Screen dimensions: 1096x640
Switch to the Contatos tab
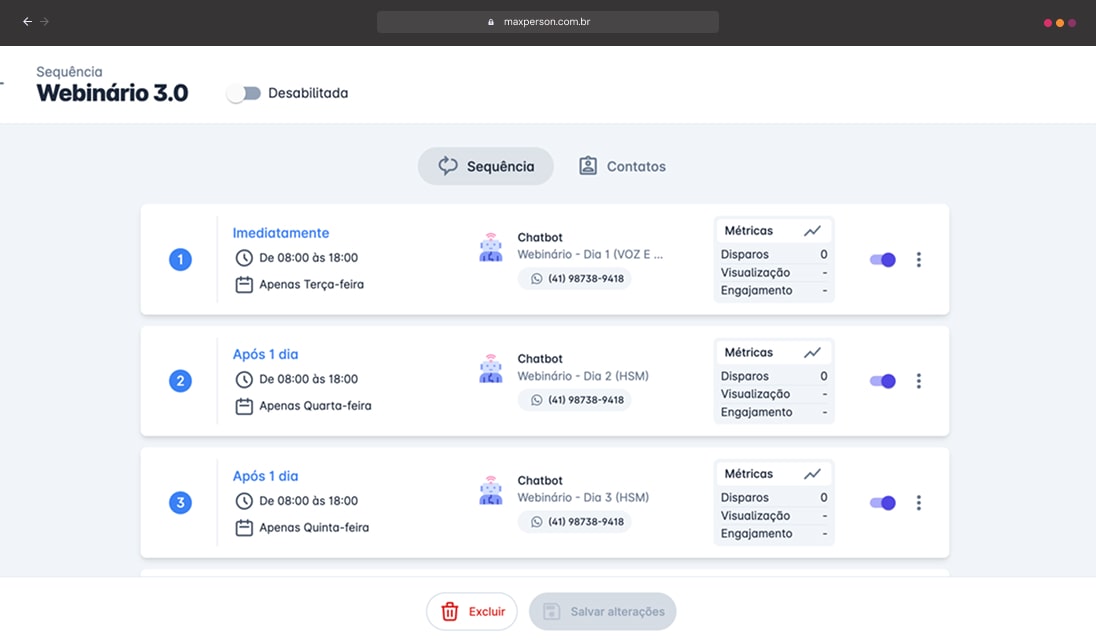(622, 167)
